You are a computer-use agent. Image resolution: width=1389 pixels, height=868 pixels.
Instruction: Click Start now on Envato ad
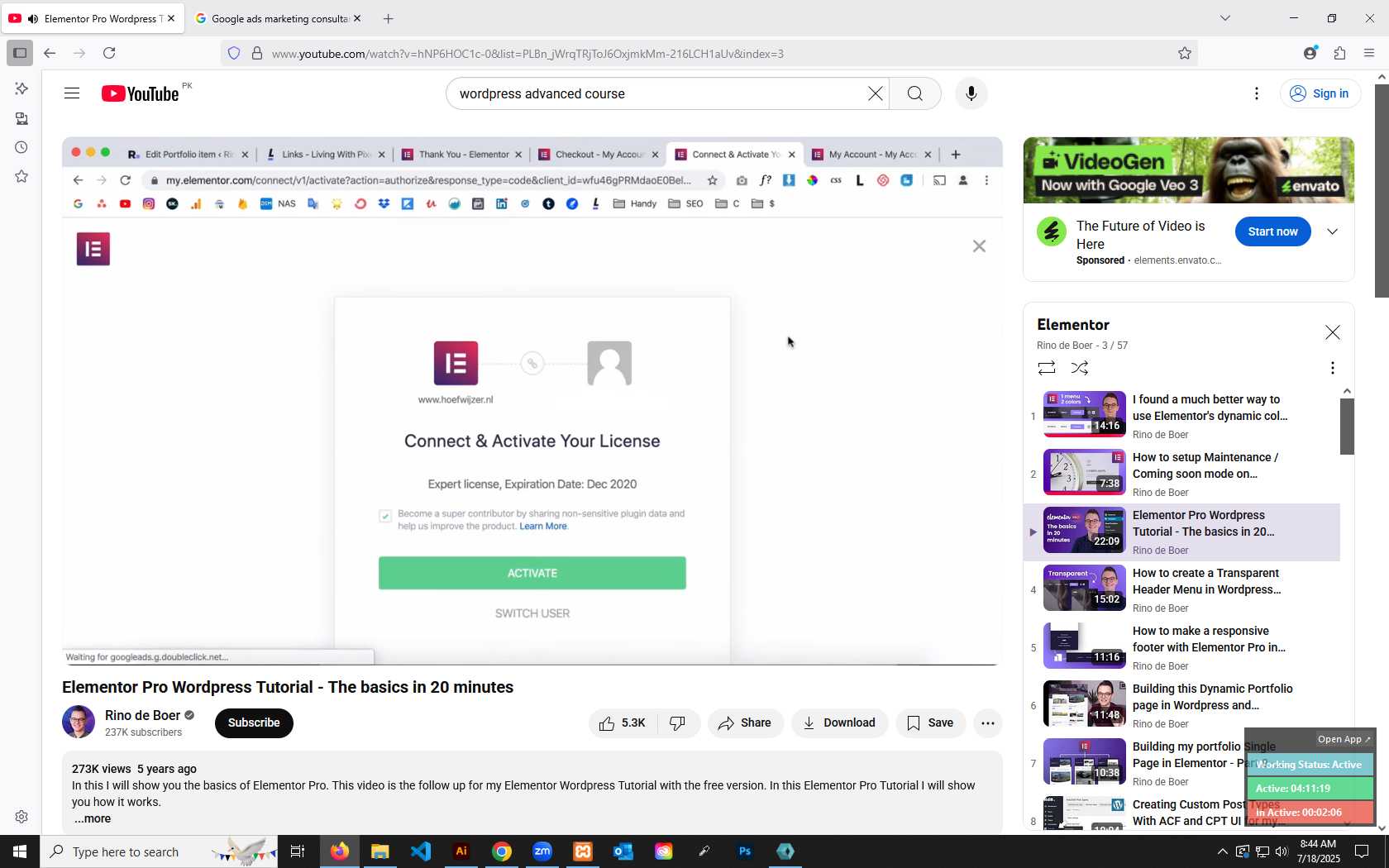1272,231
